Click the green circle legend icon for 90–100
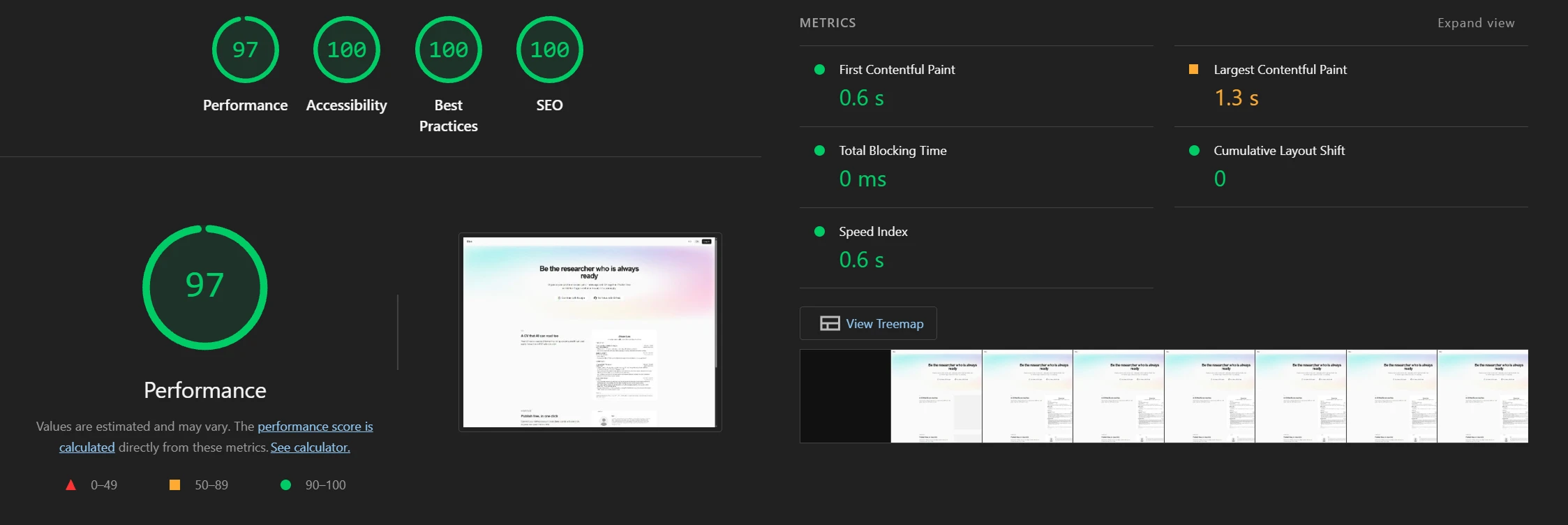 pos(285,485)
